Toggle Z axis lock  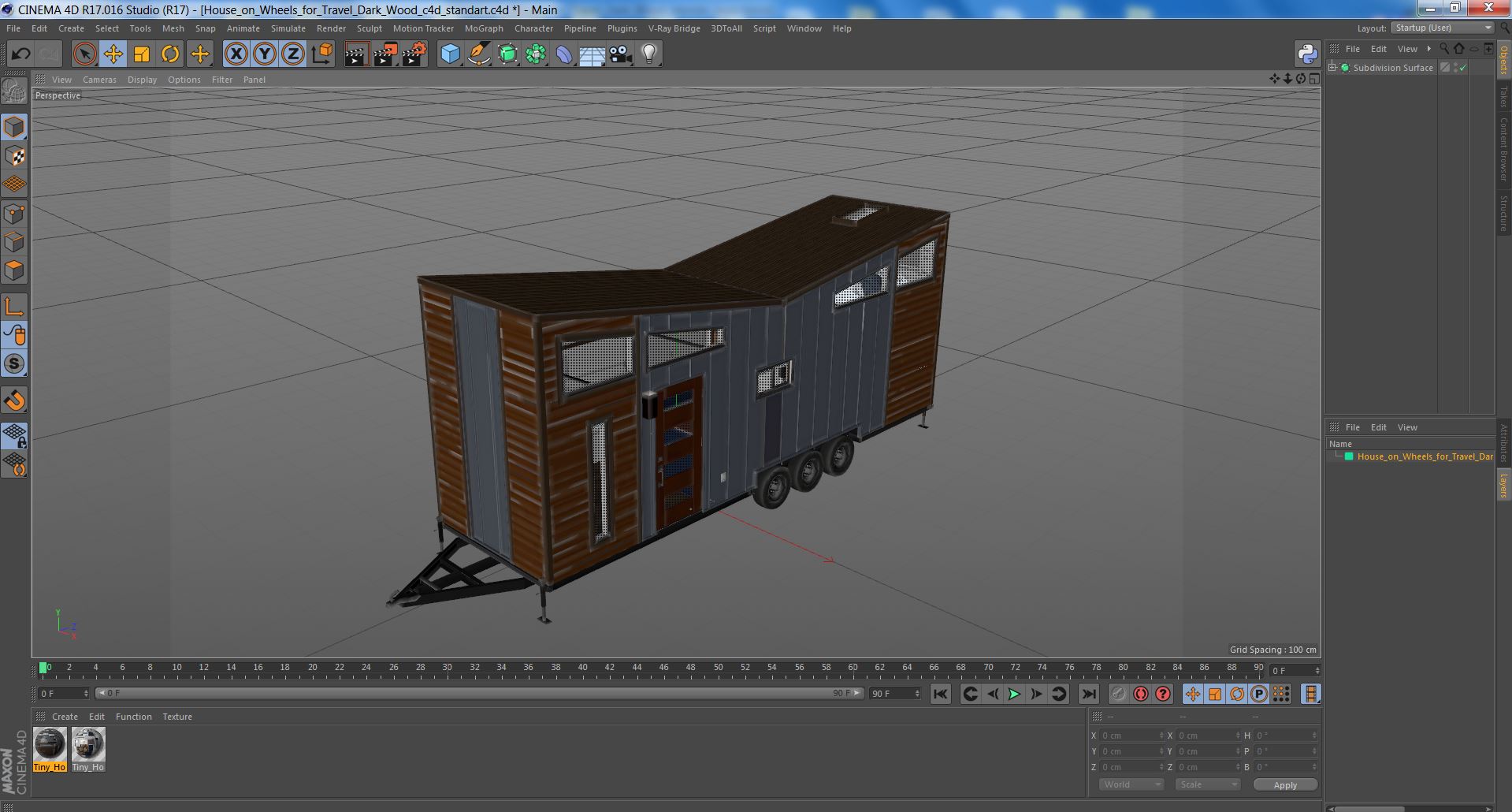[293, 54]
